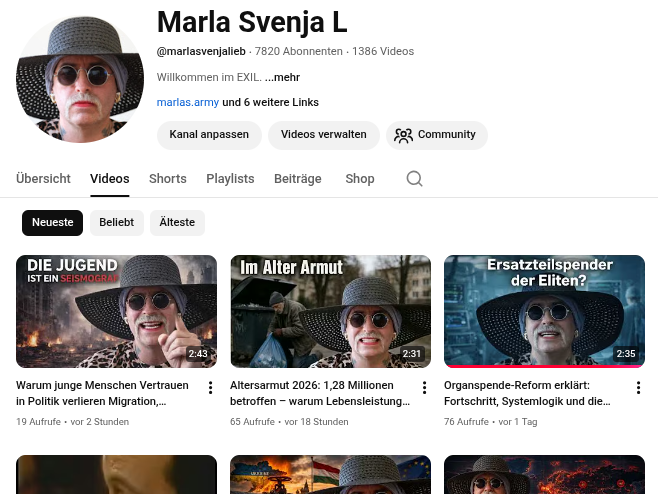The height and width of the screenshot is (494, 658).
Task: Switch to the Shop tab
Action: 360,179
